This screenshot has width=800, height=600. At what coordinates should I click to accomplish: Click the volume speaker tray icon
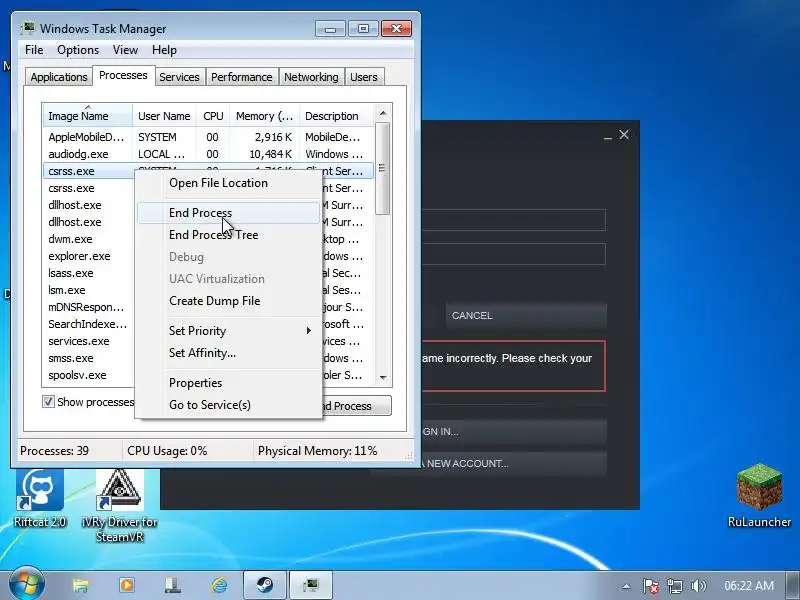point(698,586)
